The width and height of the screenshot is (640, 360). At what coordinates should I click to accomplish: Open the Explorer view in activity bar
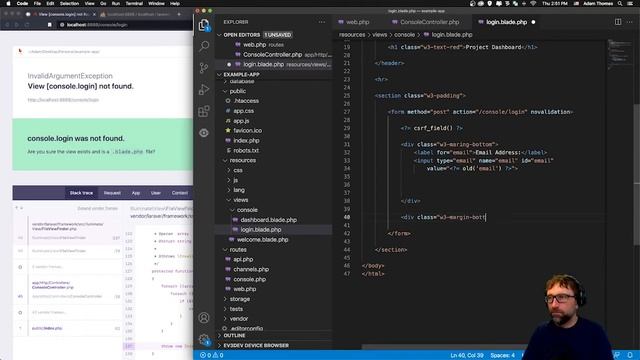tap(204, 25)
